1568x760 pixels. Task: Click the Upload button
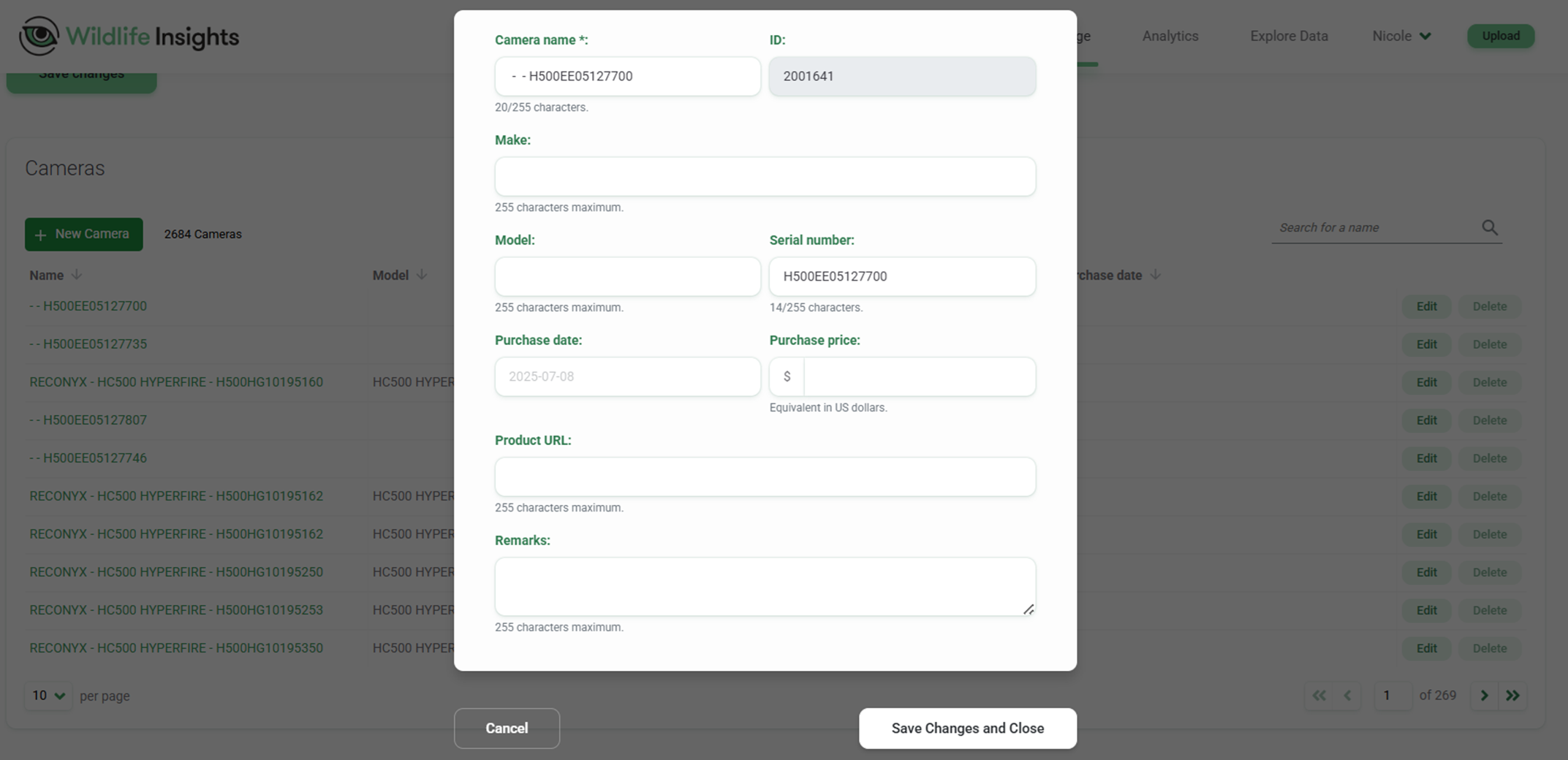pyautogui.click(x=1500, y=36)
